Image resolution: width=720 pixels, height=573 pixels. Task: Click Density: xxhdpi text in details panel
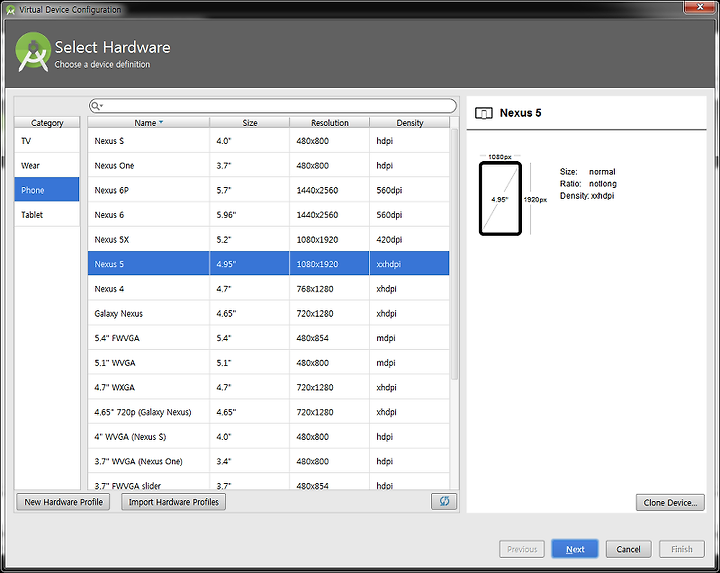pos(587,196)
